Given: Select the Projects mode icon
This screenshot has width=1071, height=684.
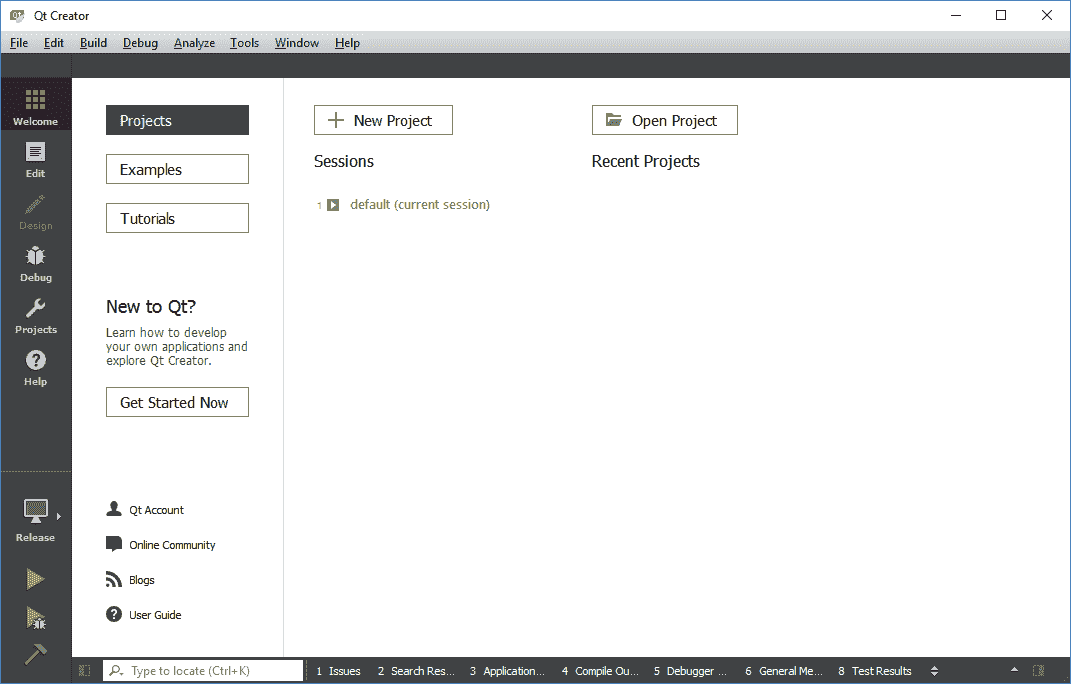Looking at the screenshot, I should pyautogui.click(x=35, y=315).
